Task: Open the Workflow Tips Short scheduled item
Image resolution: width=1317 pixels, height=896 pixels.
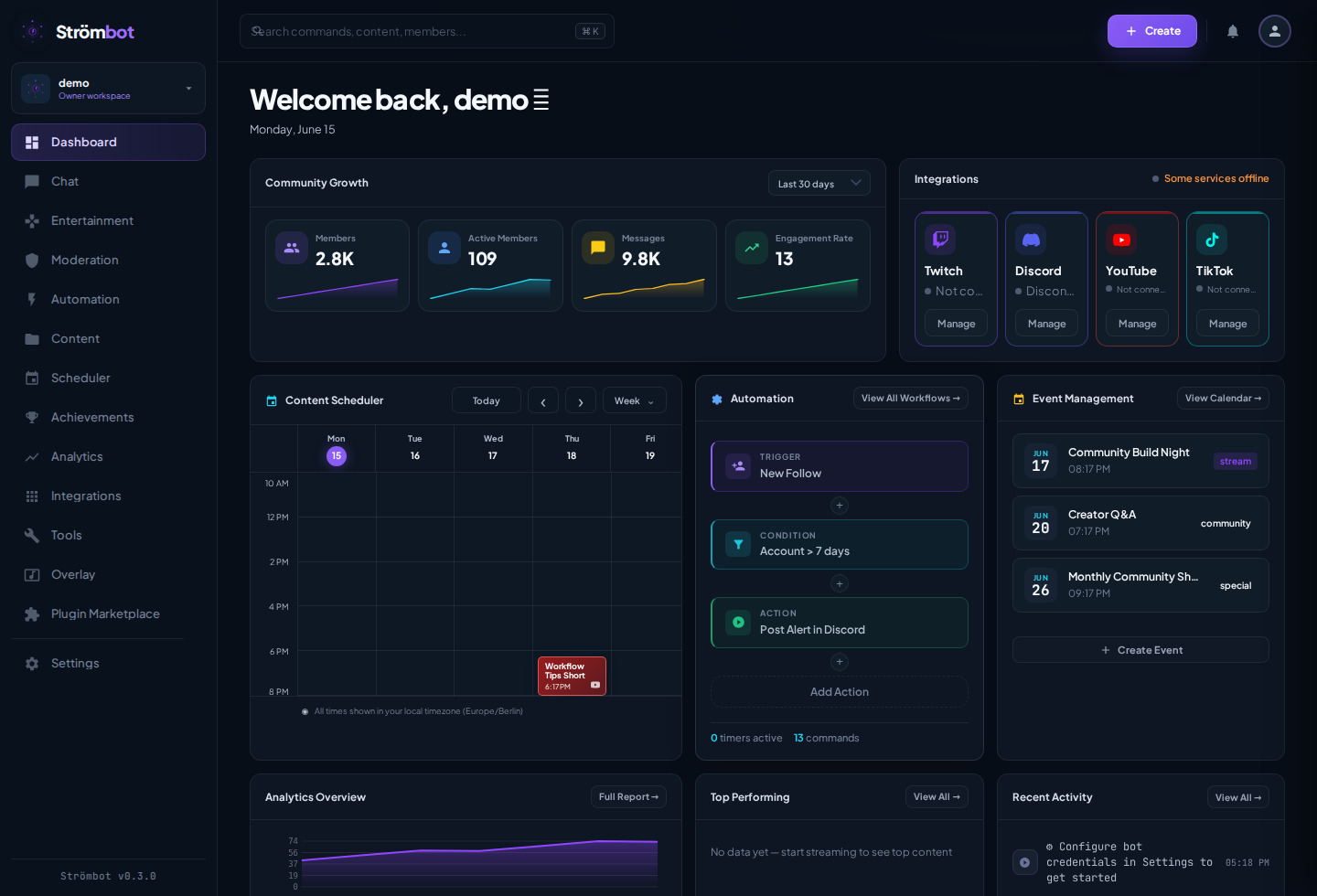Action: pyautogui.click(x=572, y=676)
